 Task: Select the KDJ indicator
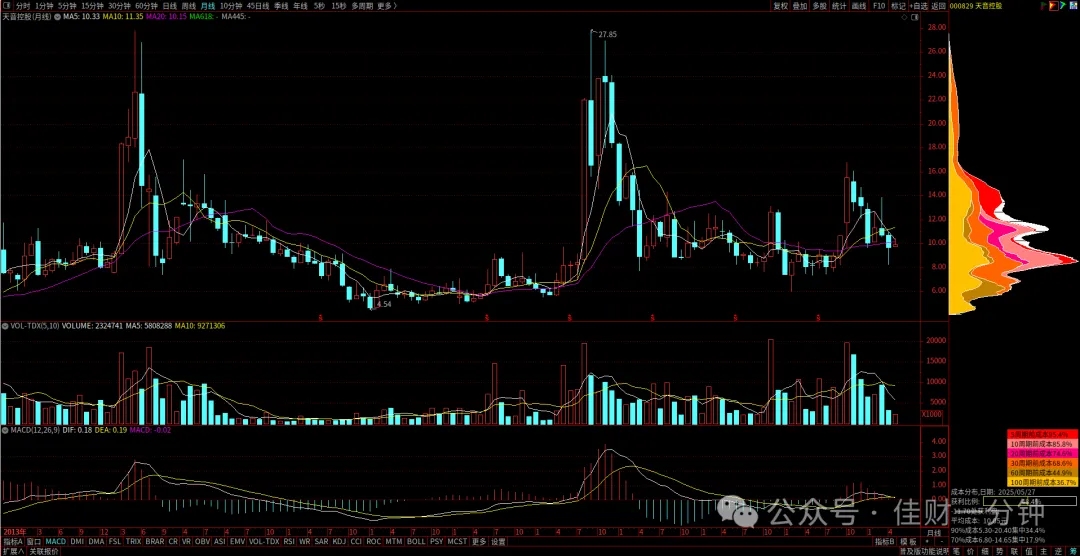tap(339, 542)
